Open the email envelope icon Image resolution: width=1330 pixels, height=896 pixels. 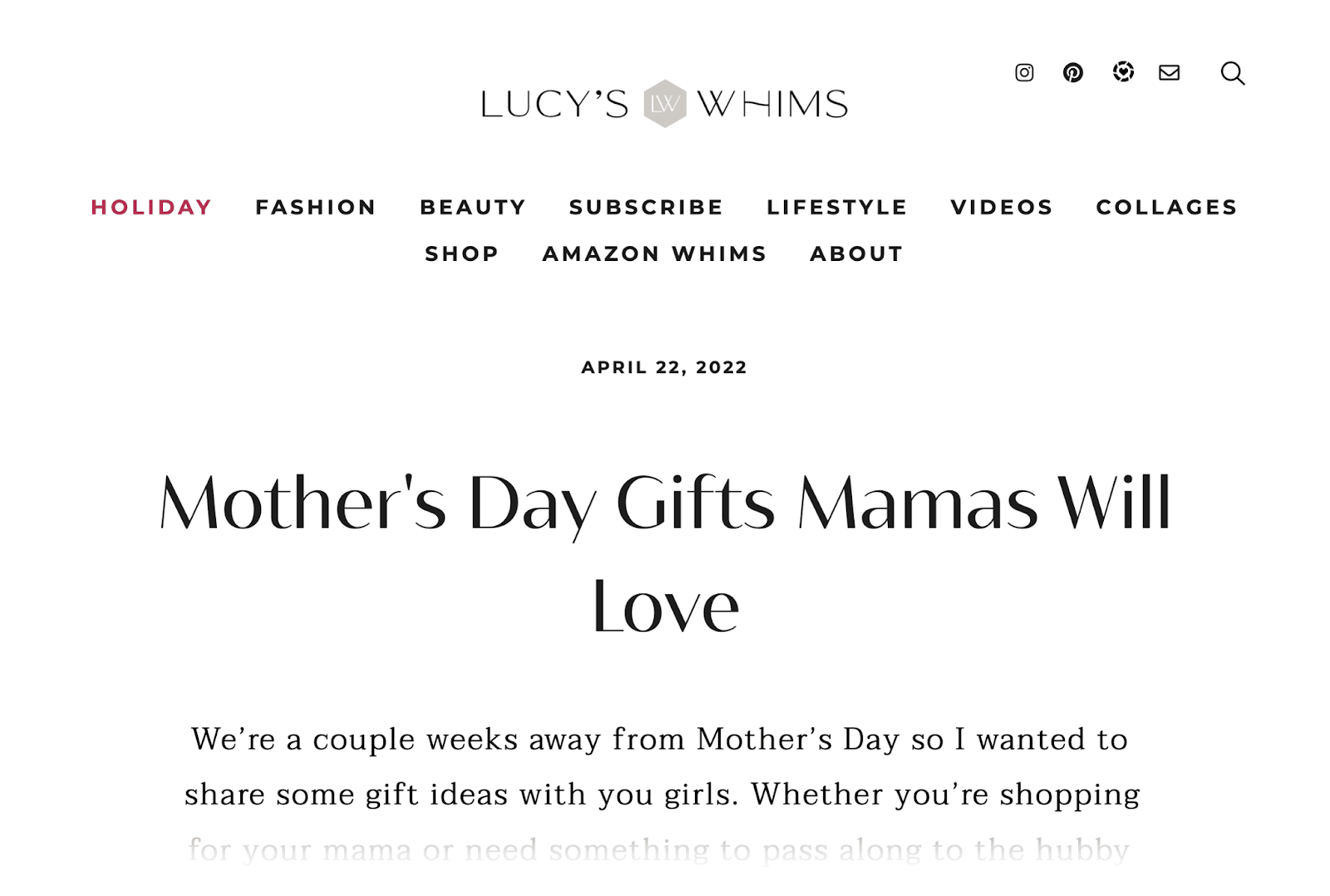click(x=1168, y=73)
